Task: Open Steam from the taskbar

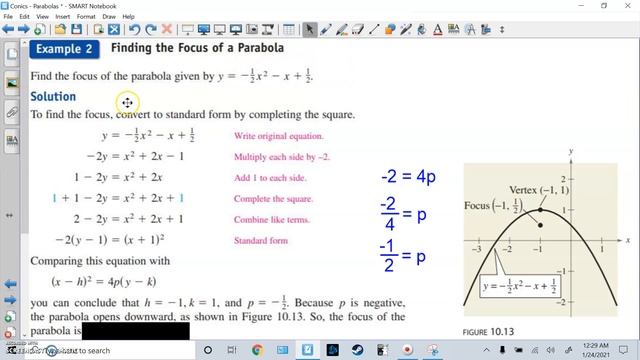Action: point(358,350)
